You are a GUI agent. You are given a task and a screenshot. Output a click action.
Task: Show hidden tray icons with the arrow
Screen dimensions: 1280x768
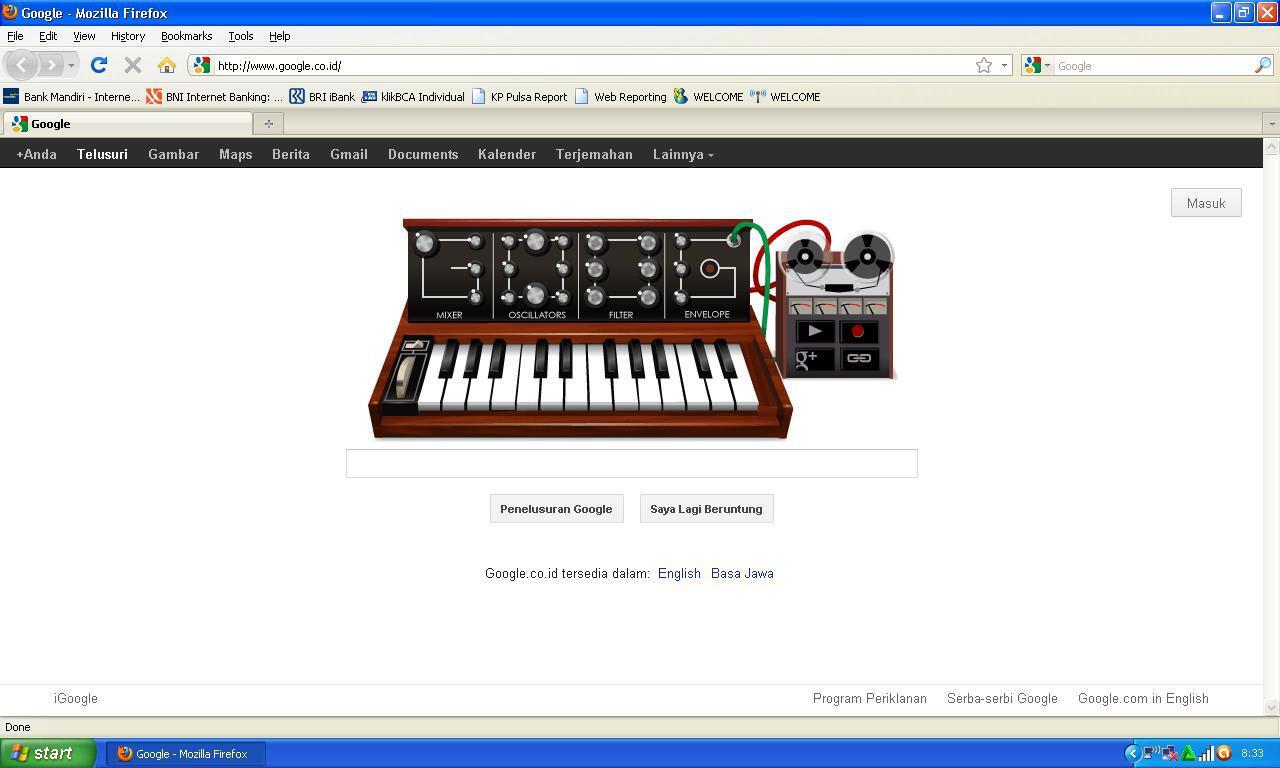tap(1132, 753)
